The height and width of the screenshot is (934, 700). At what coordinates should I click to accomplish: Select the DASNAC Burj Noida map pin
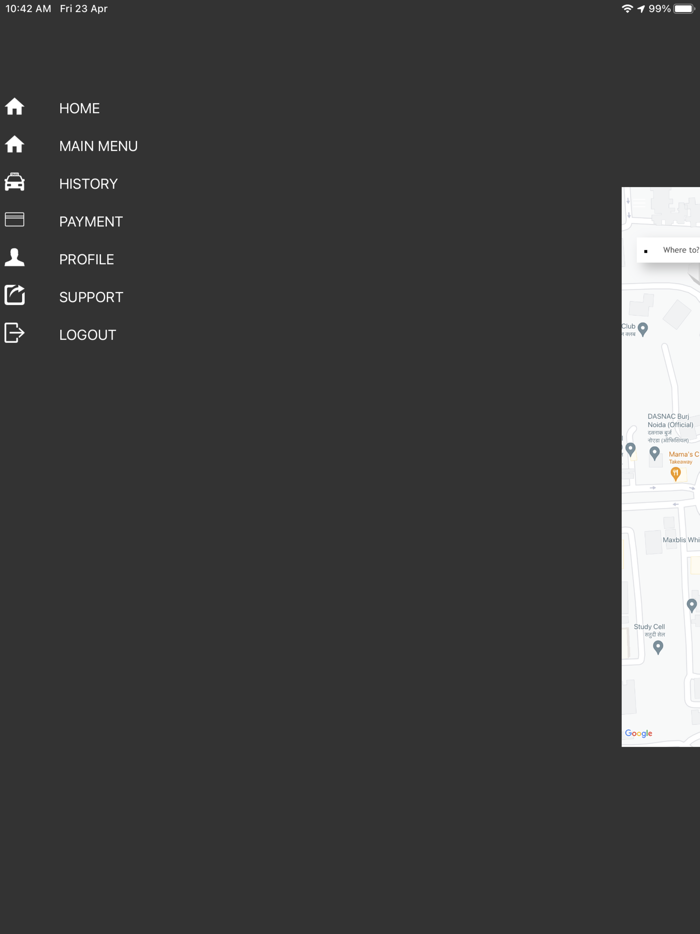[x=655, y=453]
